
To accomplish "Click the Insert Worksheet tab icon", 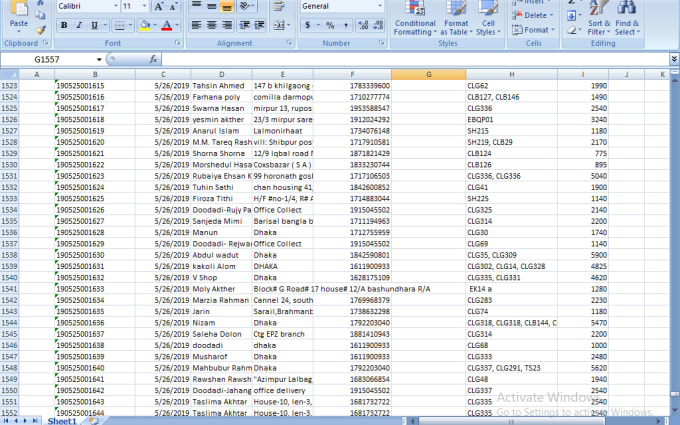I will coord(93,421).
